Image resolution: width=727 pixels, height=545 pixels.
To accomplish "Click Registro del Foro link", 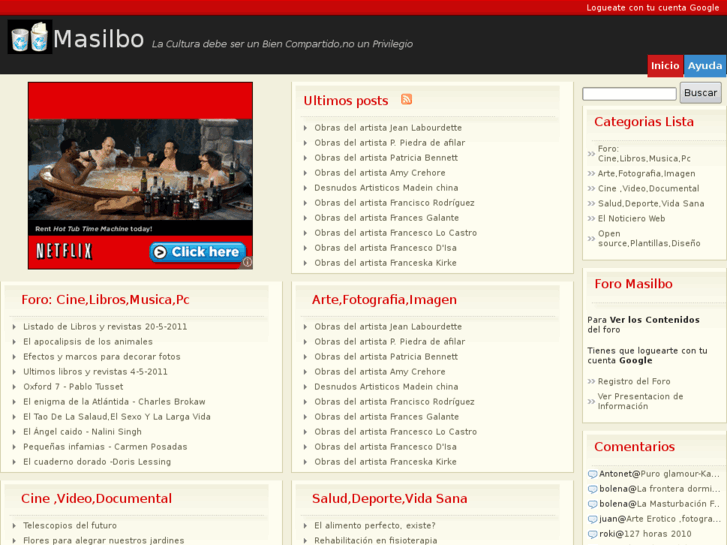I will [634, 381].
